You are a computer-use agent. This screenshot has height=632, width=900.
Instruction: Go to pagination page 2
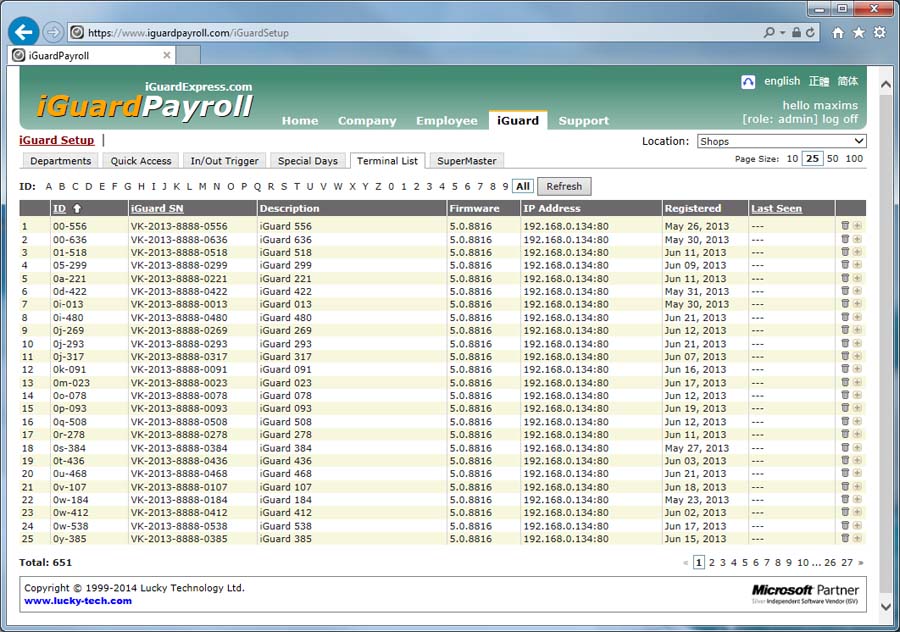point(712,563)
